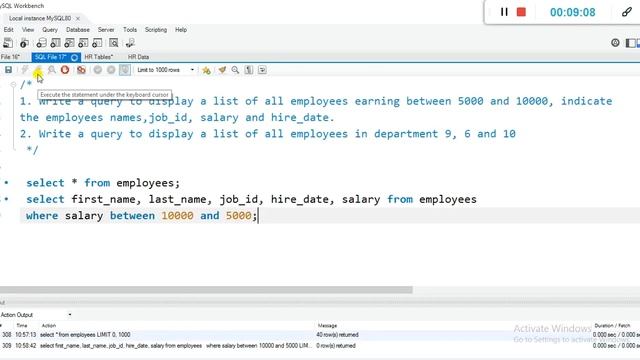Select Local instance MySQL80 tab
Screen dimensions: 640x360
40,18
